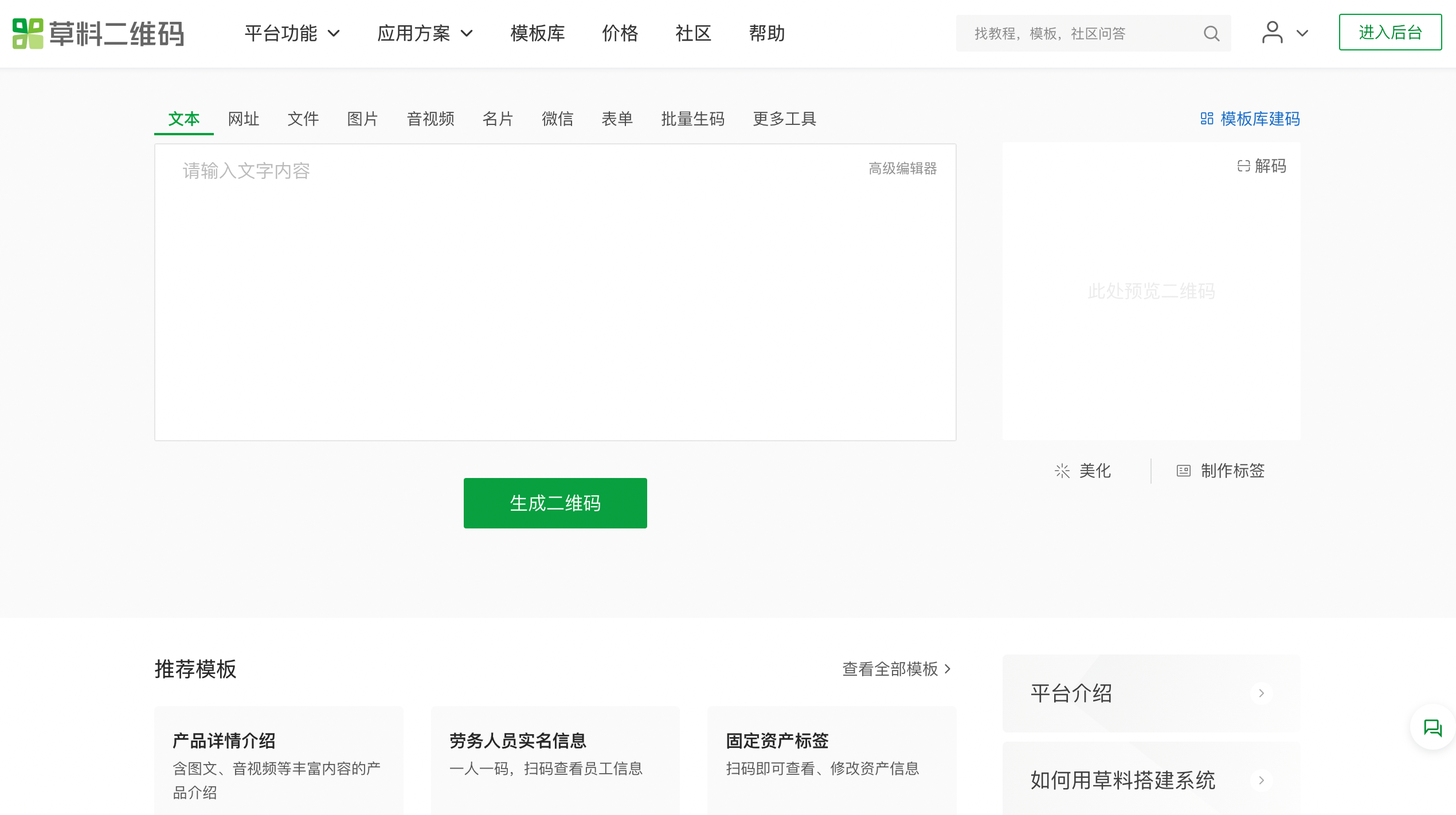This screenshot has height=815, width=1456.
Task: Click the 制作标签 label icon
Action: pyautogui.click(x=1183, y=471)
